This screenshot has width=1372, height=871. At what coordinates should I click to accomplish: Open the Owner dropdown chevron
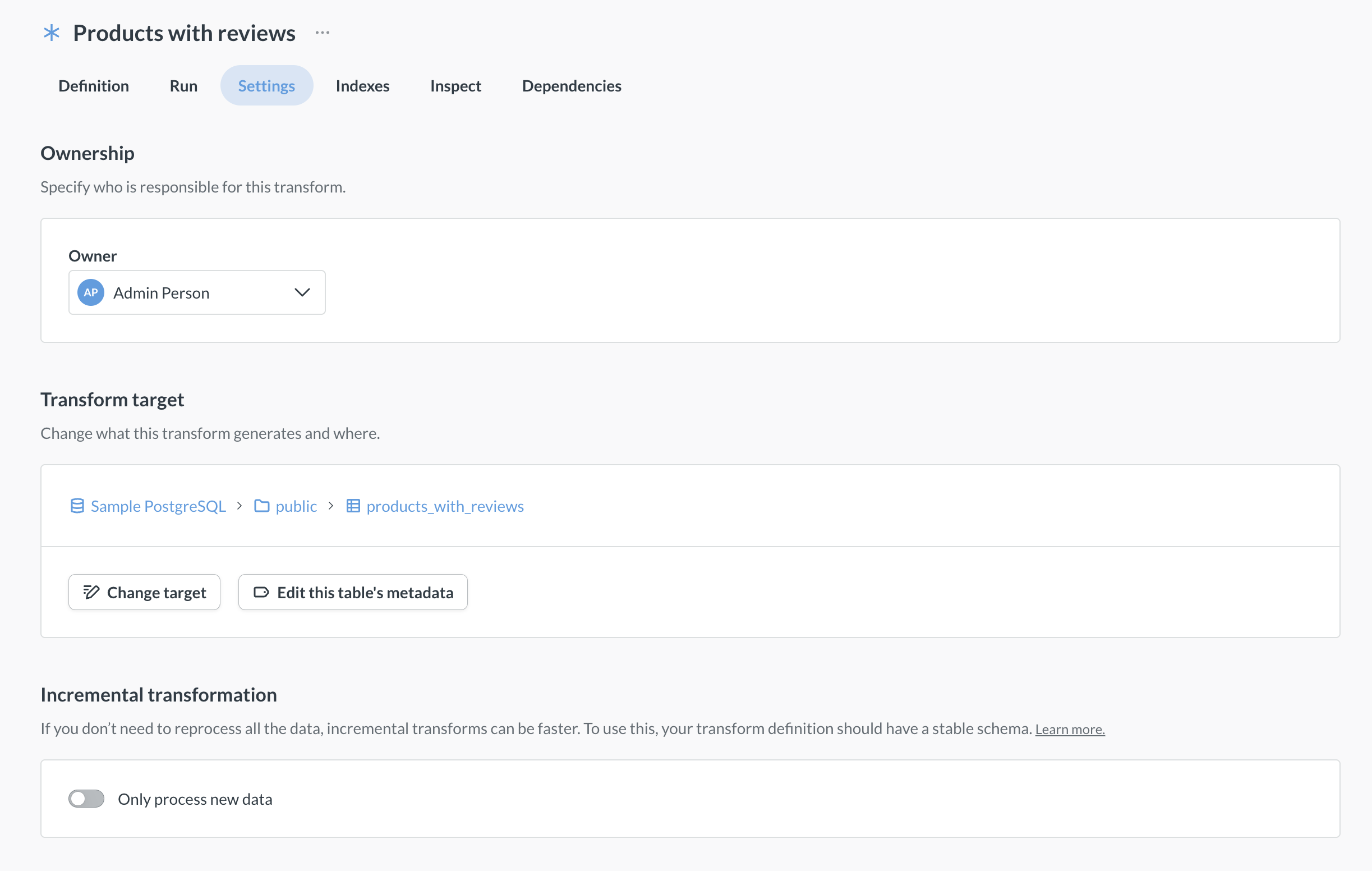click(x=302, y=292)
